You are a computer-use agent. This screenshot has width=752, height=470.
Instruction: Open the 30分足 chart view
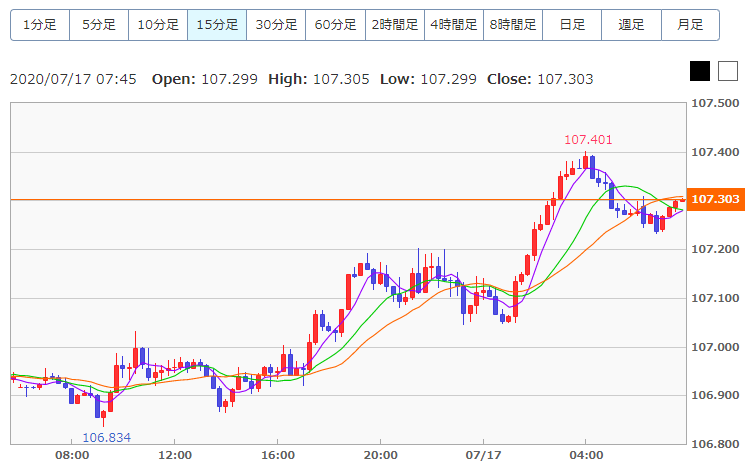pyautogui.click(x=276, y=24)
